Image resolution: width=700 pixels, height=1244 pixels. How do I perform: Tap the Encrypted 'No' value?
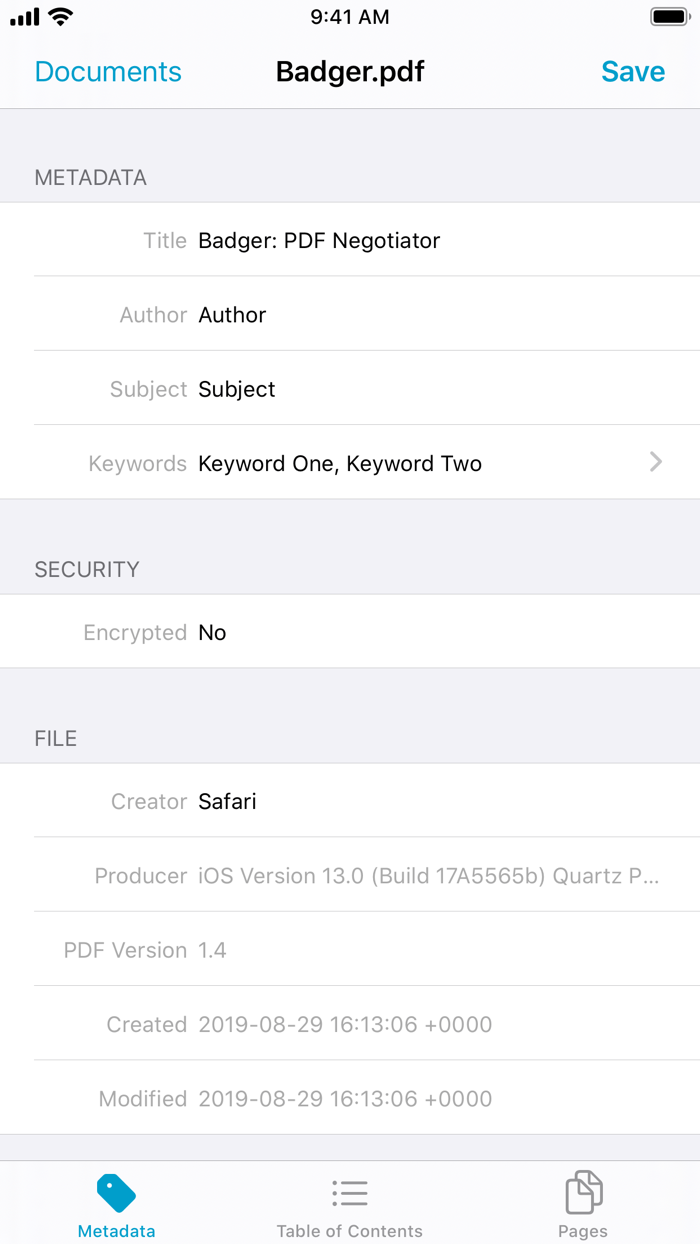tap(212, 633)
